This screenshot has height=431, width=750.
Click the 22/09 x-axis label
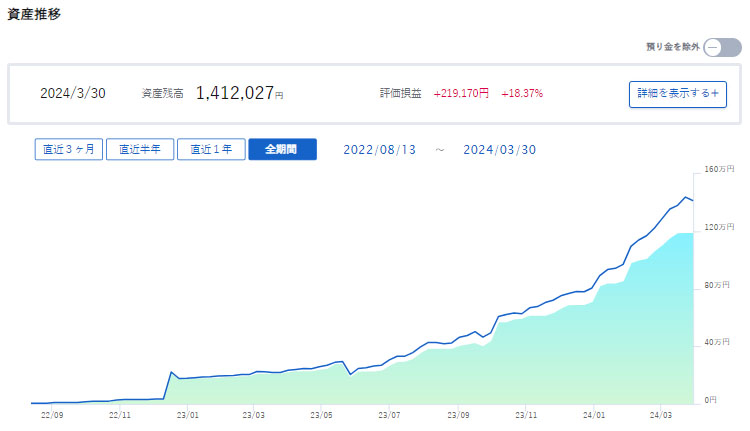tap(51, 414)
